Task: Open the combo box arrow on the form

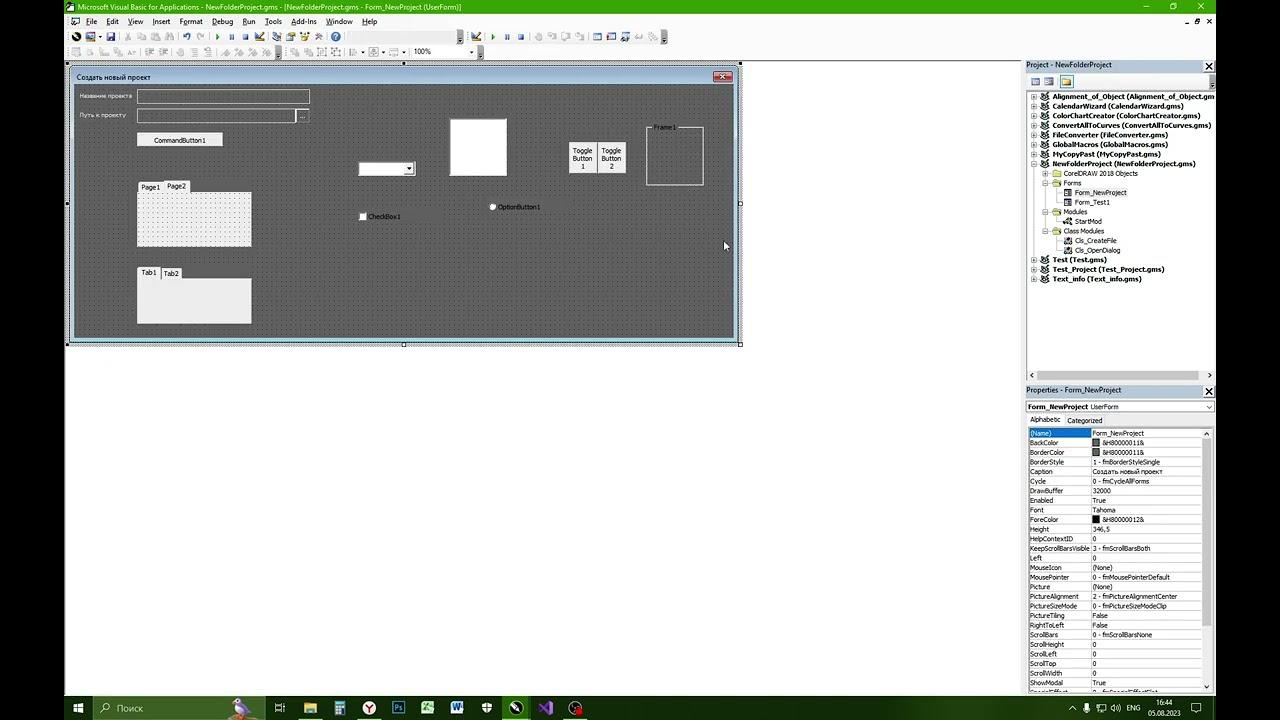Action: (x=409, y=169)
